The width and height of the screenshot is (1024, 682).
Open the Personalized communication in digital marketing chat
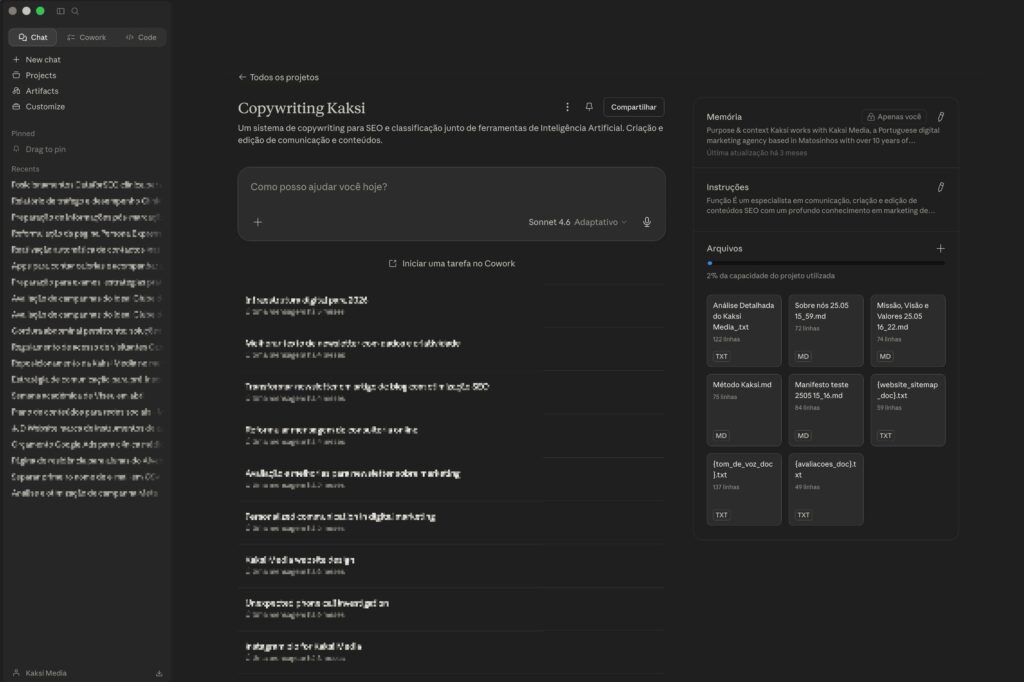tap(452, 521)
